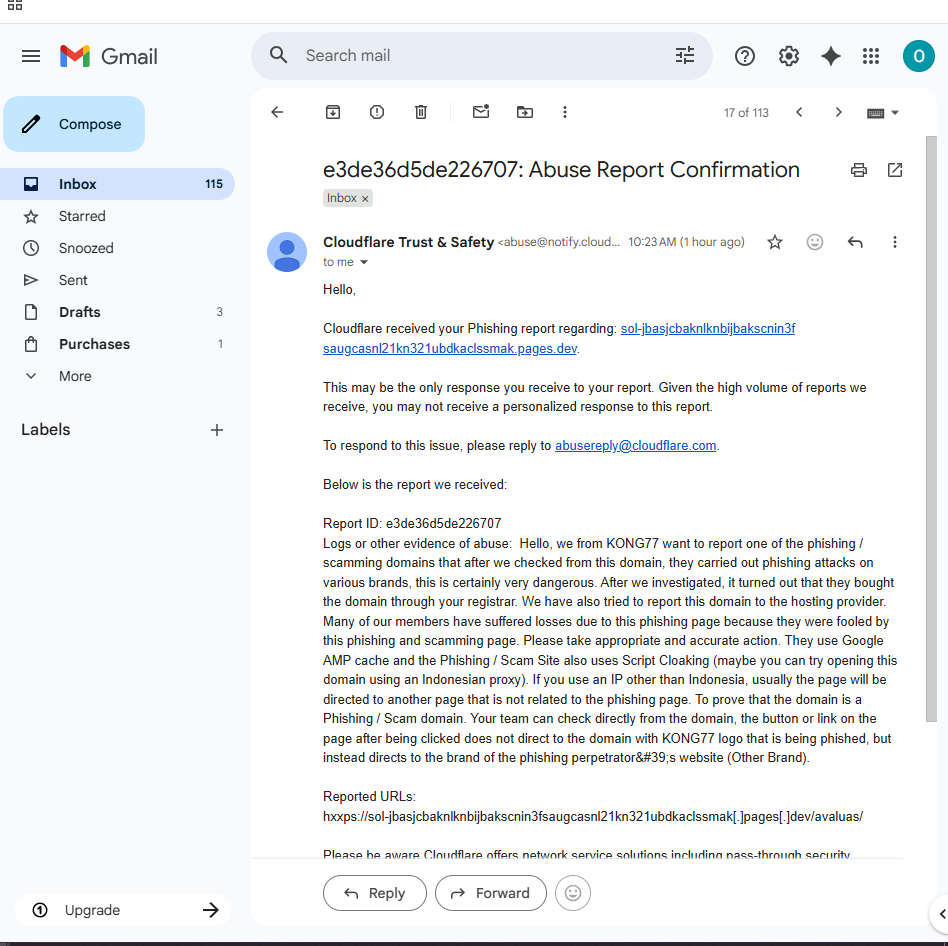The height and width of the screenshot is (946, 948).
Task: Delete this email with trash icon
Action: [x=421, y=112]
